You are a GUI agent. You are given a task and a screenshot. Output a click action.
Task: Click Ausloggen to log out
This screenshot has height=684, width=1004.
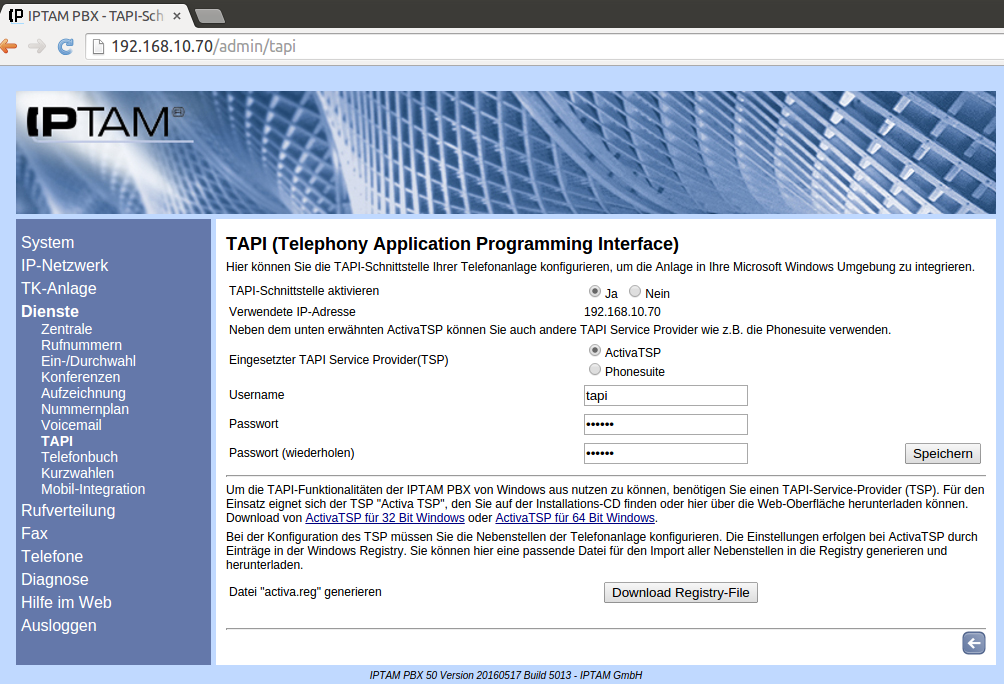pyautogui.click(x=59, y=626)
